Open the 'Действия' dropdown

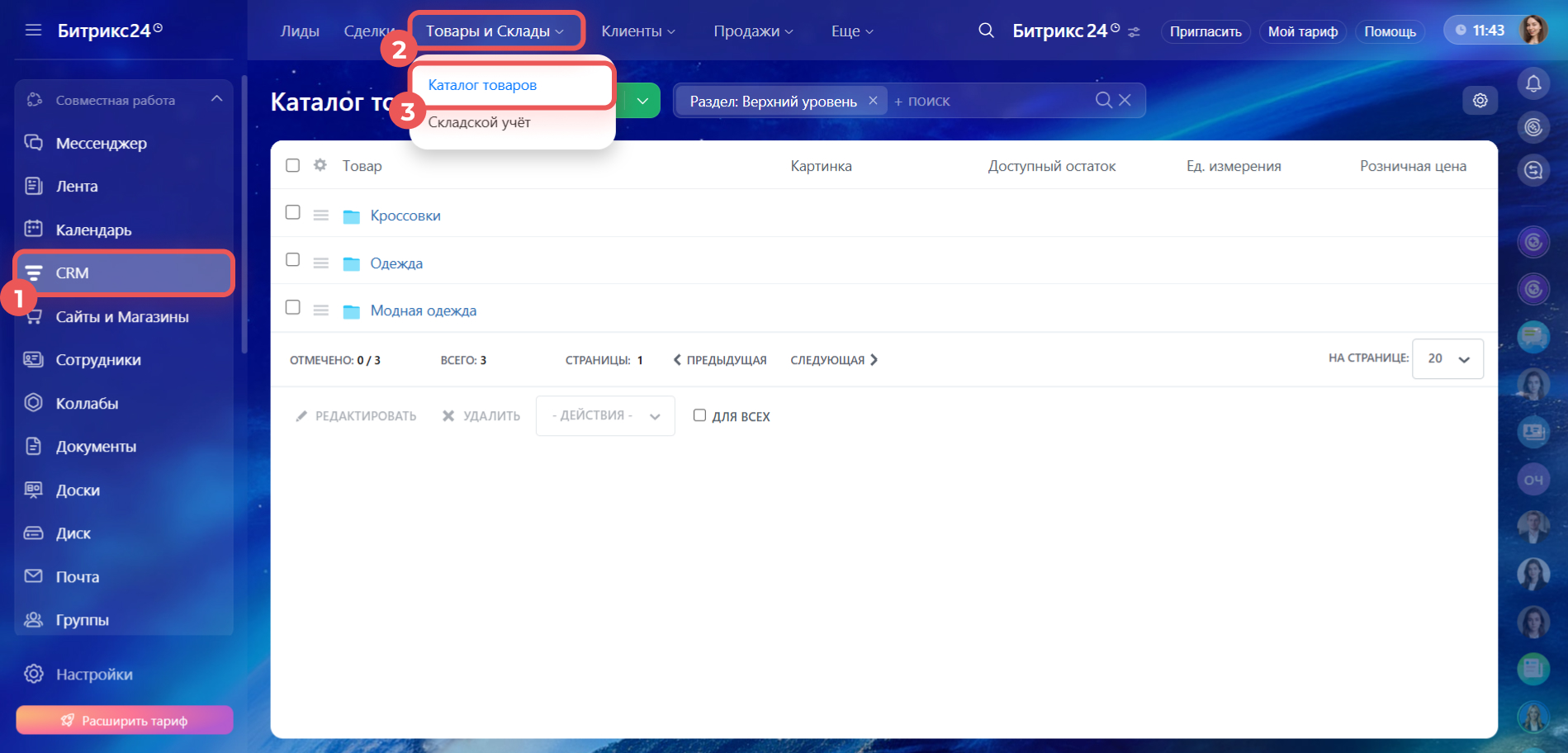604,416
